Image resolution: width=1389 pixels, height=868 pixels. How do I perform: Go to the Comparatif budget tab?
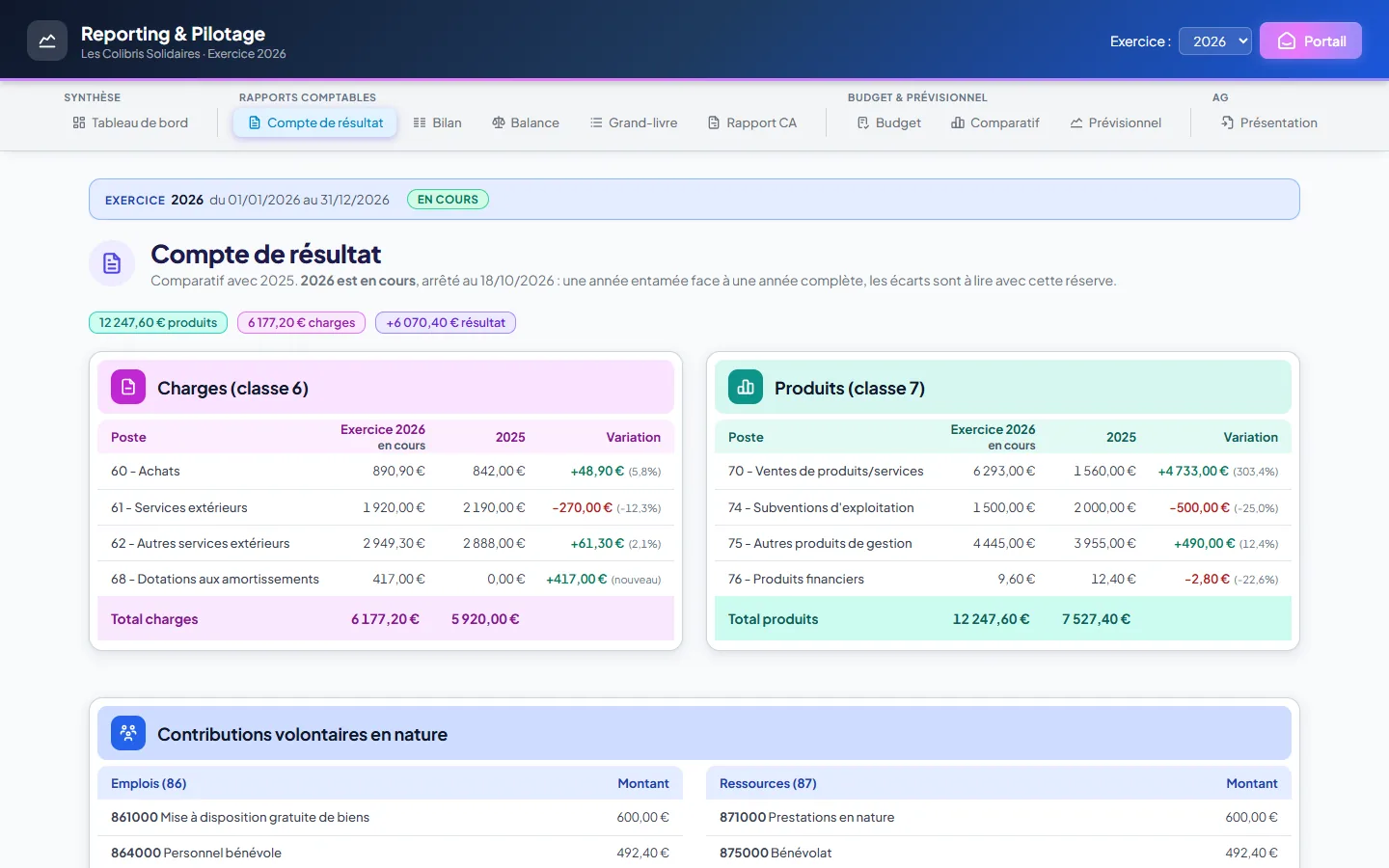pyautogui.click(x=995, y=122)
